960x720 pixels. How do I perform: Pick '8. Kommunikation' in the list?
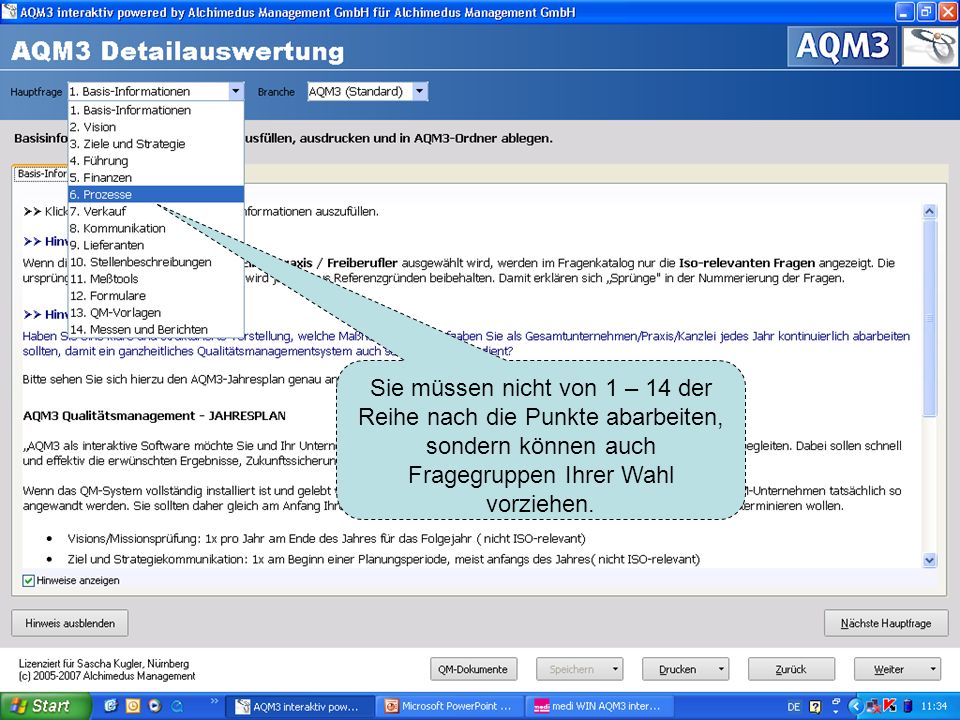click(x=156, y=228)
